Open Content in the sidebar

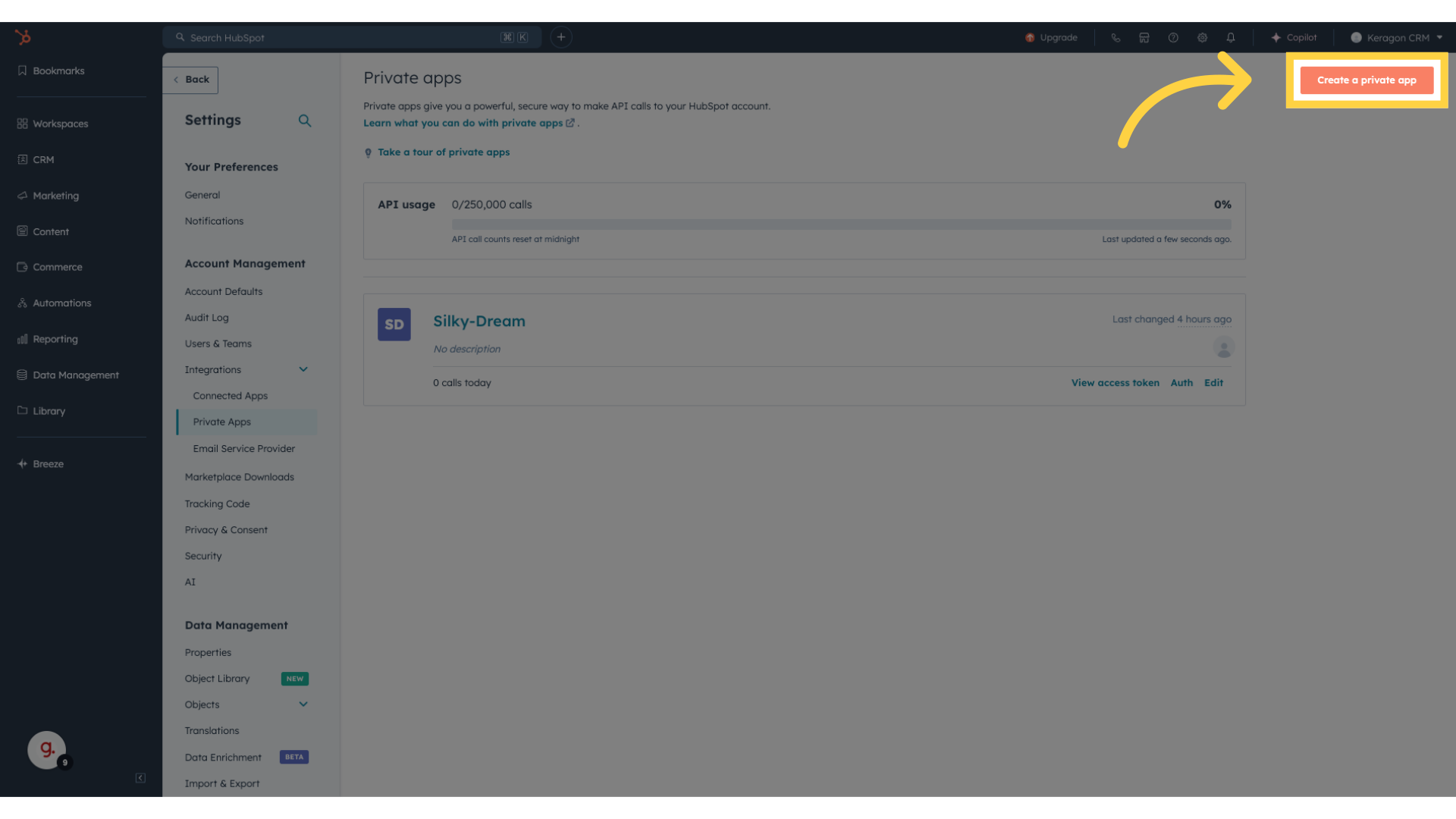43,231
